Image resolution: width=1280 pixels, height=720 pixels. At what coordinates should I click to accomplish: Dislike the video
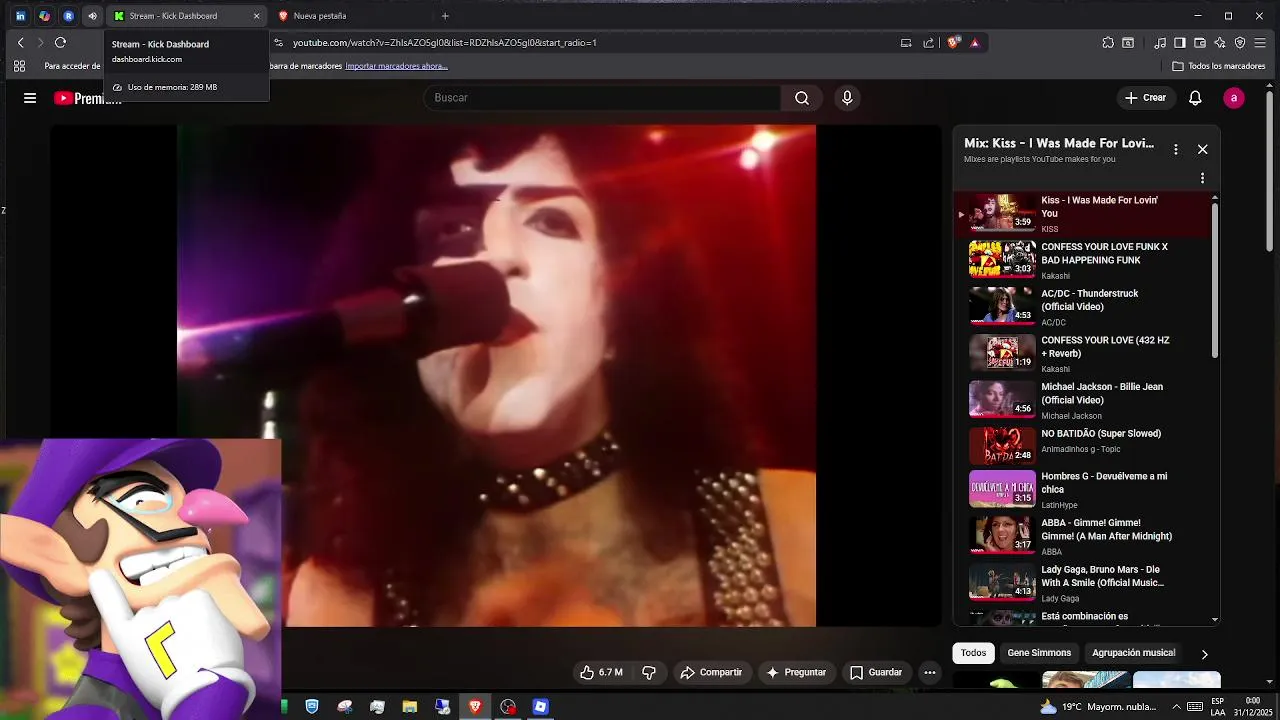tap(649, 673)
